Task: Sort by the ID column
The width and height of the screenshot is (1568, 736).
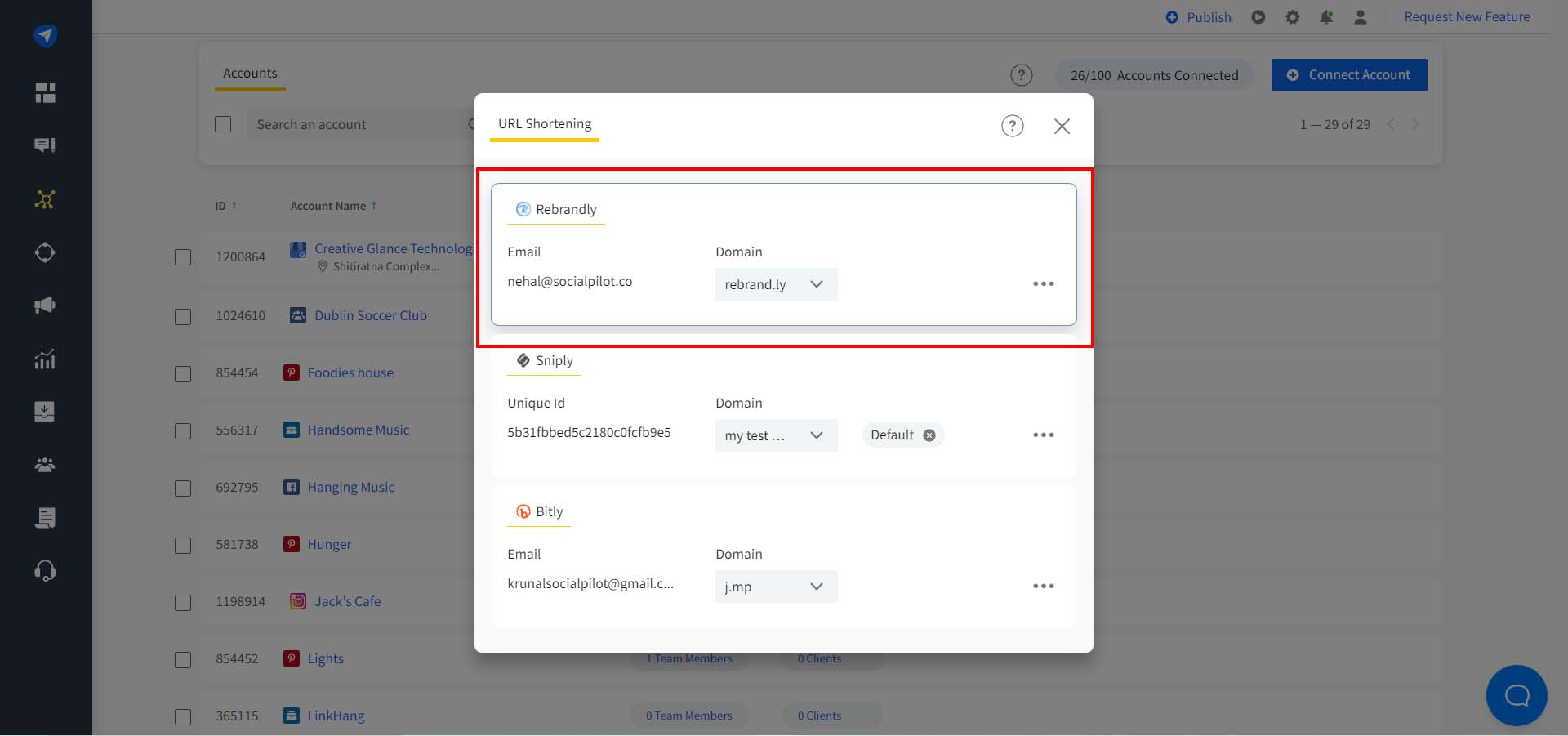Action: click(x=226, y=206)
